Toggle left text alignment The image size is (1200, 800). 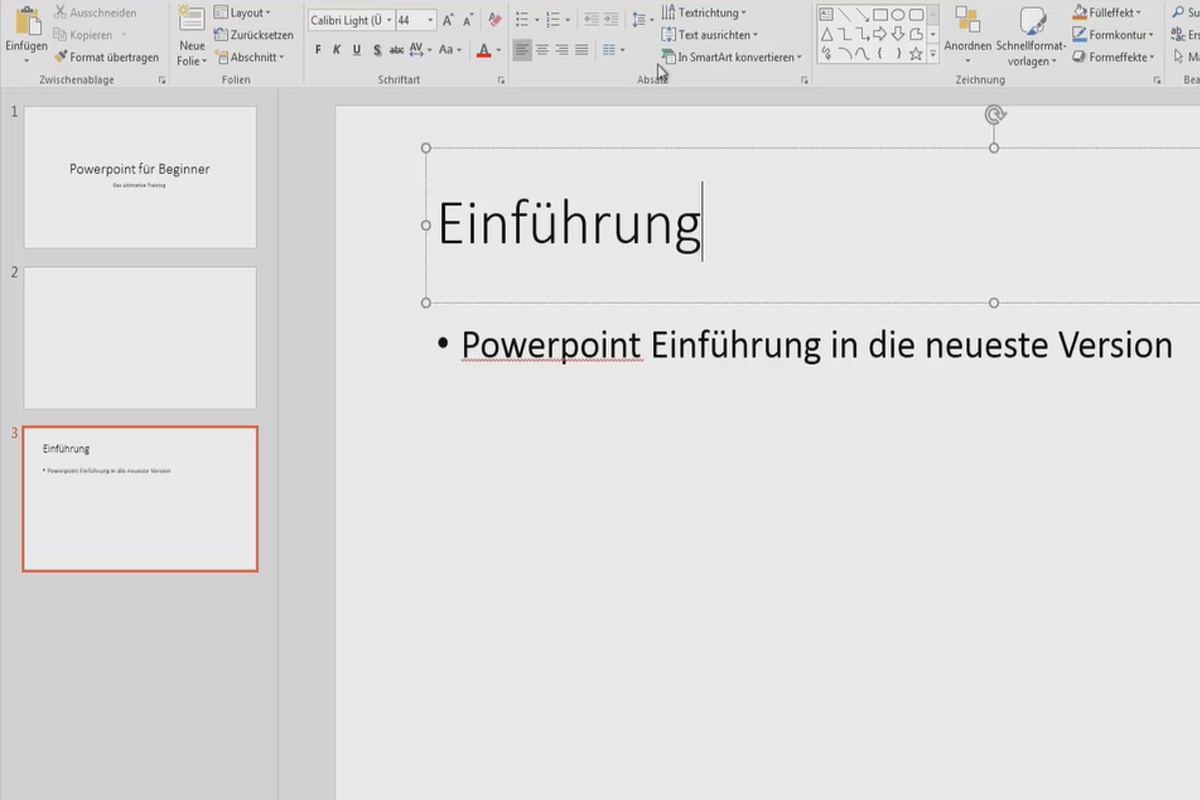pos(521,48)
